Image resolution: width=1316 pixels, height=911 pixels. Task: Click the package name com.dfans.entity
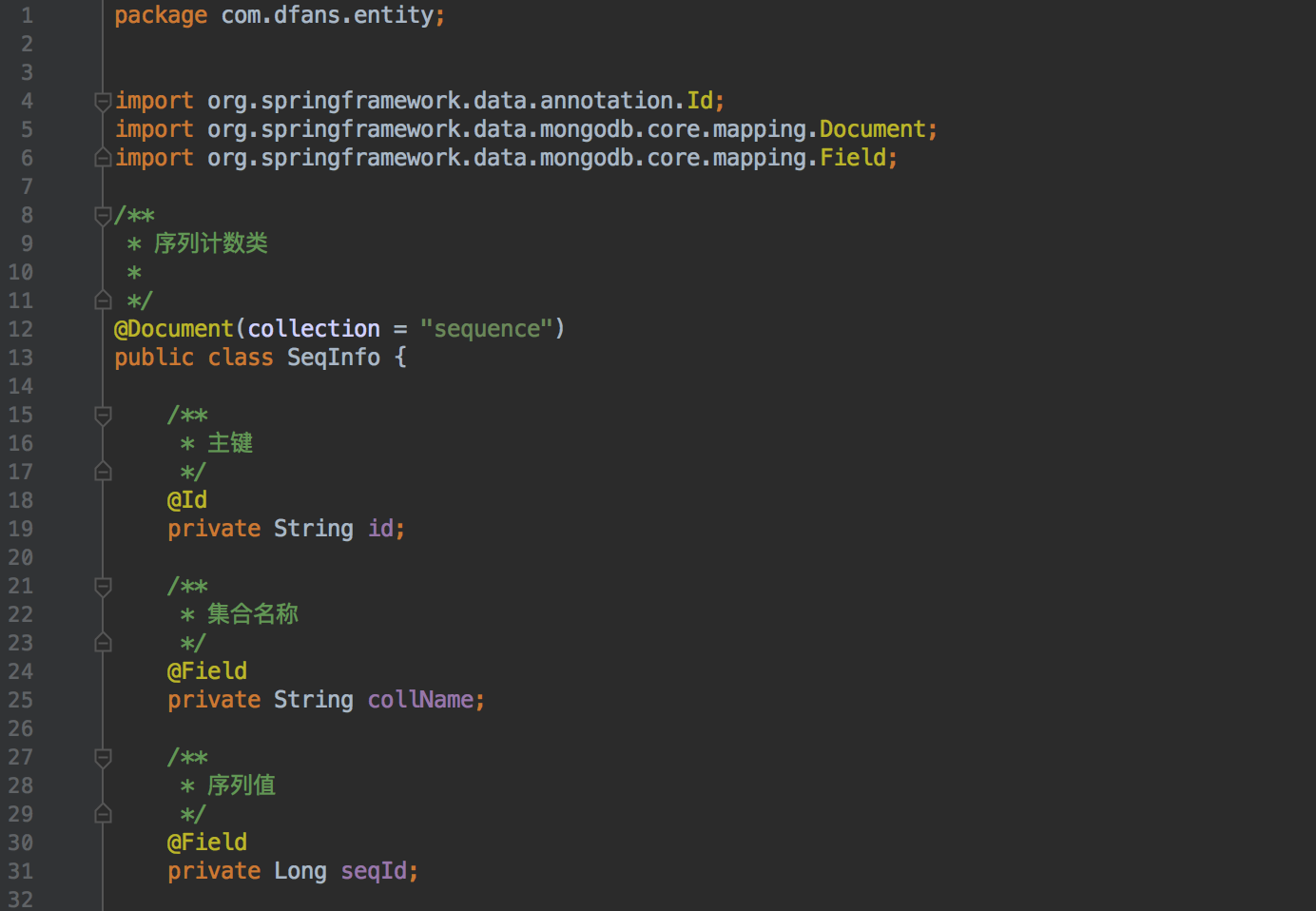tap(327, 15)
